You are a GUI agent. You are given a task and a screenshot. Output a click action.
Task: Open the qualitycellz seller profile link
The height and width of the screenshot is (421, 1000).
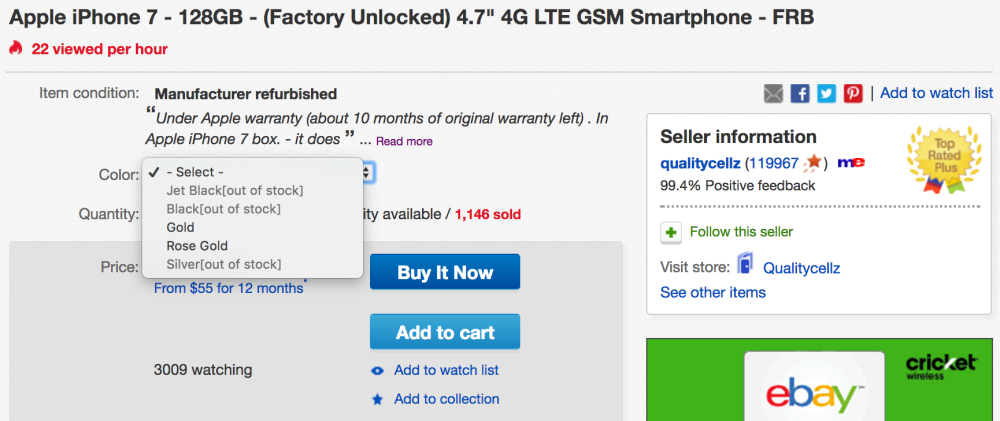tap(700, 162)
